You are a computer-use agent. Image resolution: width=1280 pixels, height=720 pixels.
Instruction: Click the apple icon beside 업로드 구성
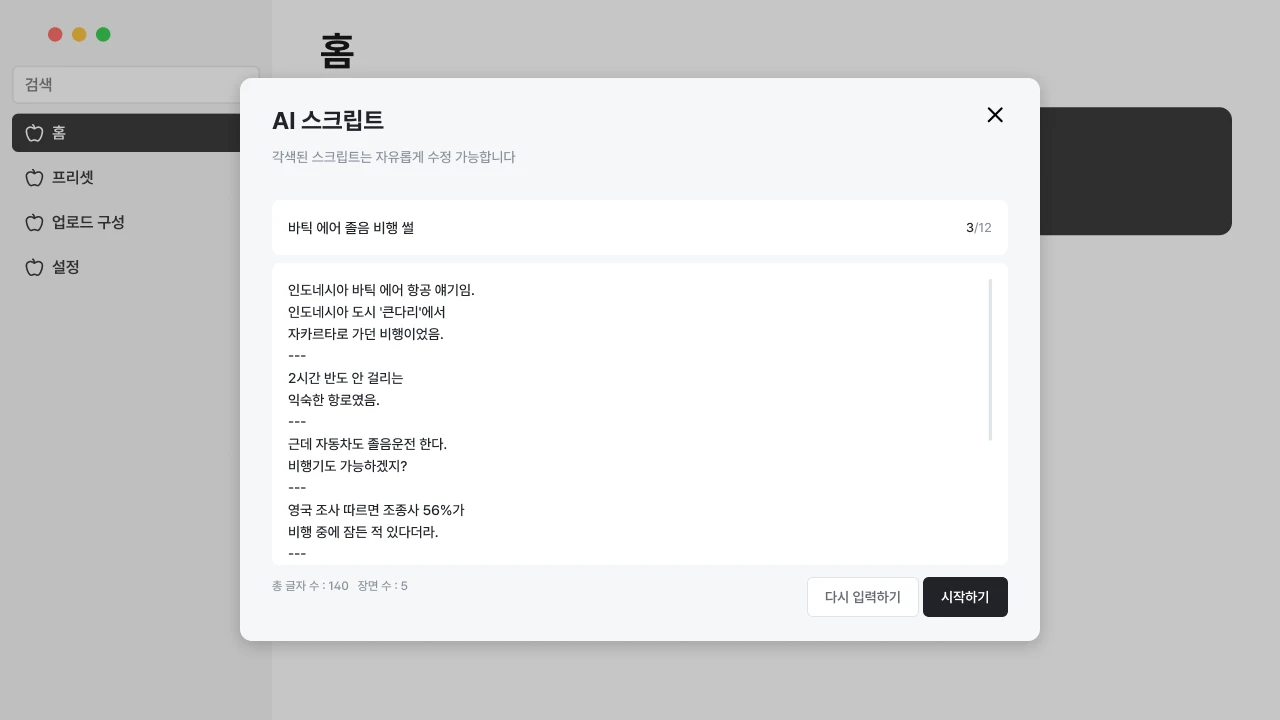coord(34,222)
